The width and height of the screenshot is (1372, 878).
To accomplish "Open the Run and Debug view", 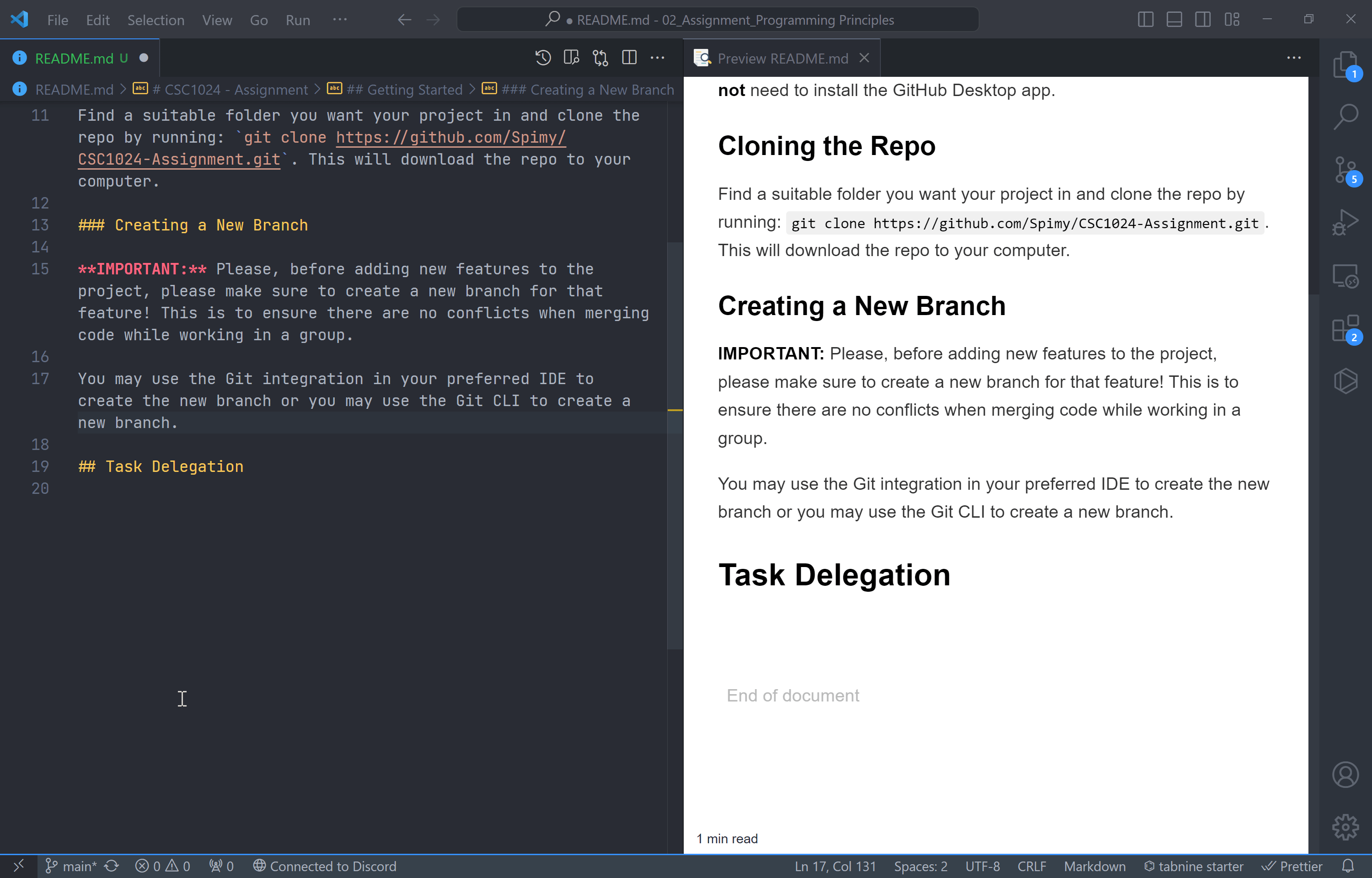I will (x=1346, y=222).
